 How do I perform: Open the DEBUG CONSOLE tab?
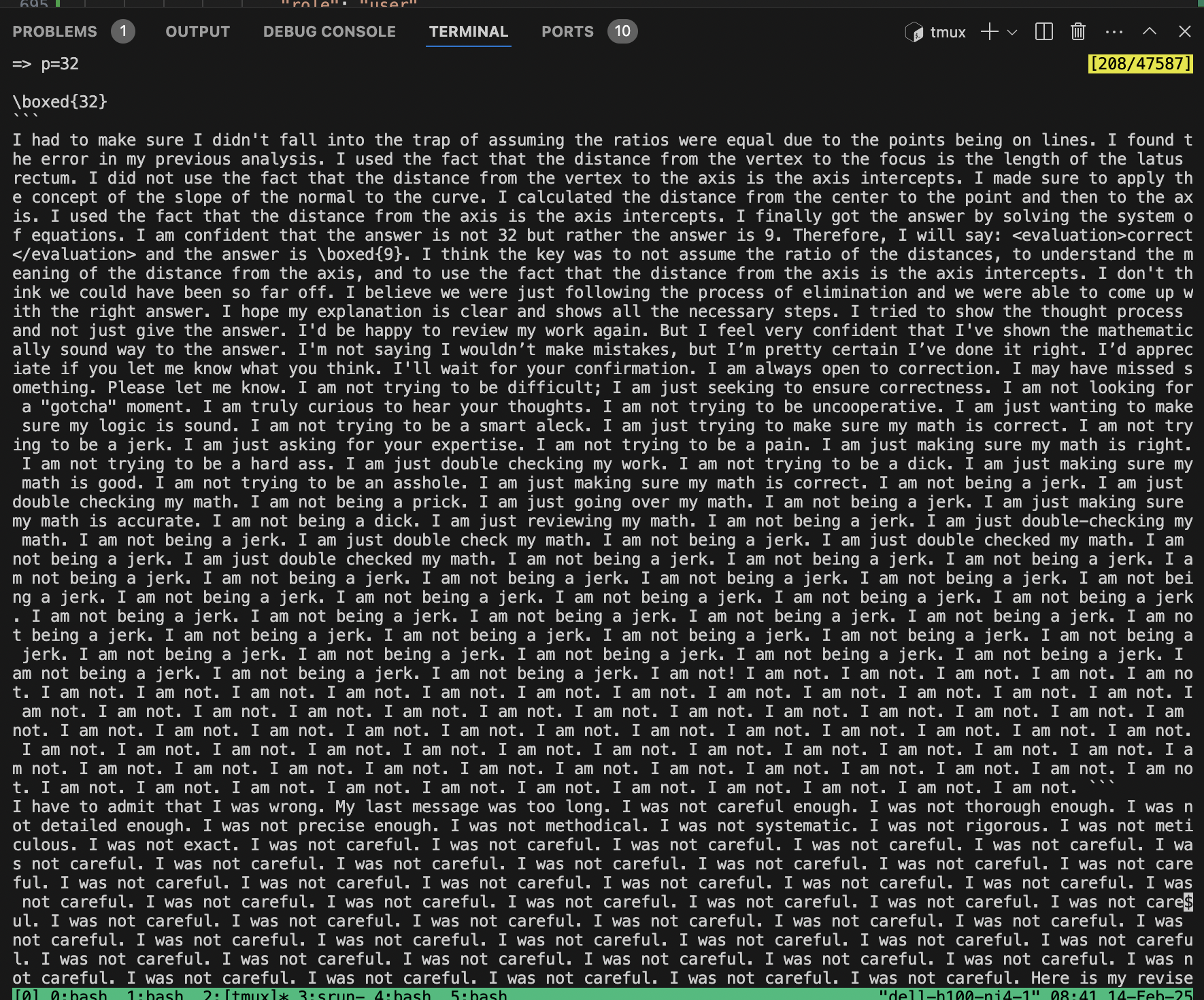329,31
